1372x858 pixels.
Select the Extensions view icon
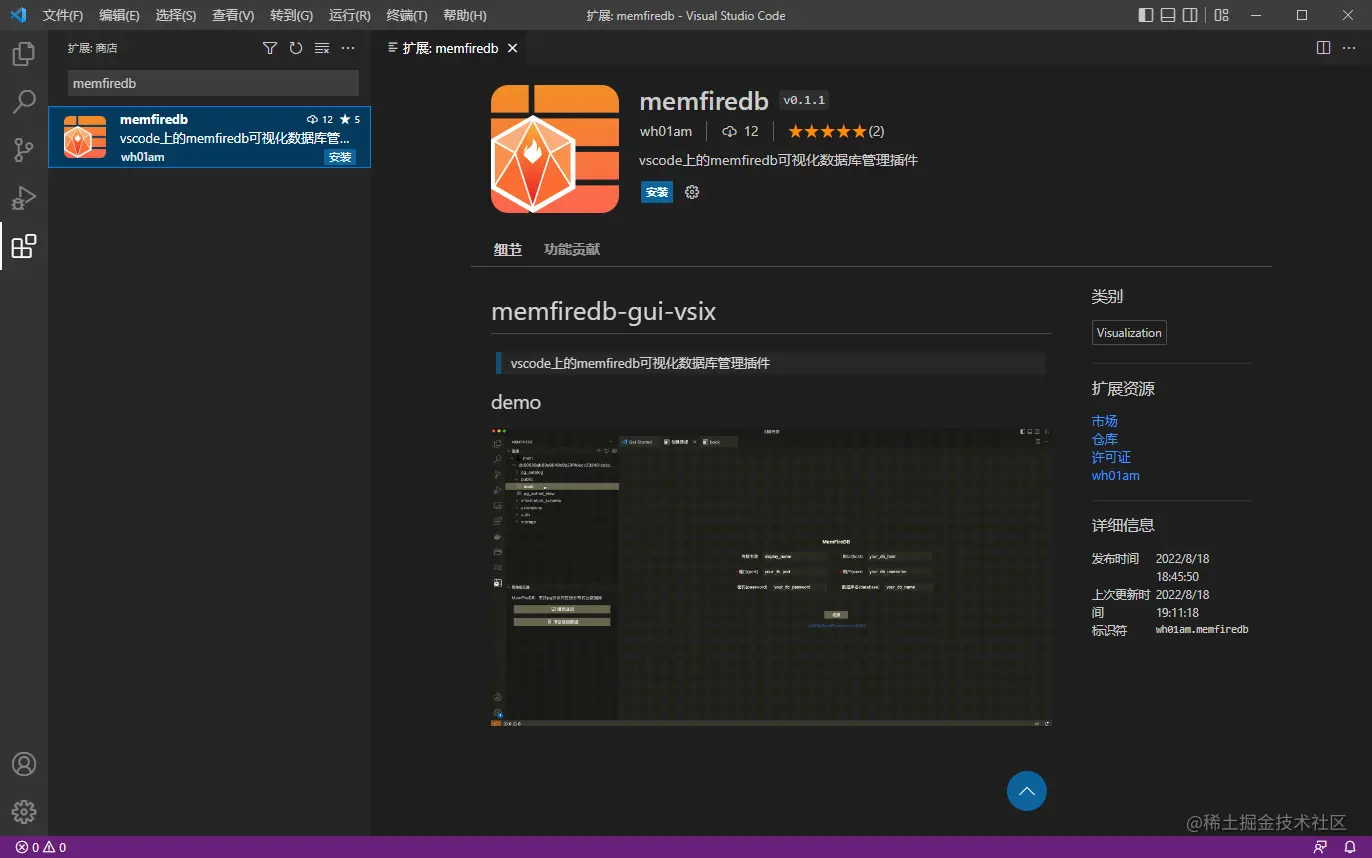(x=24, y=246)
